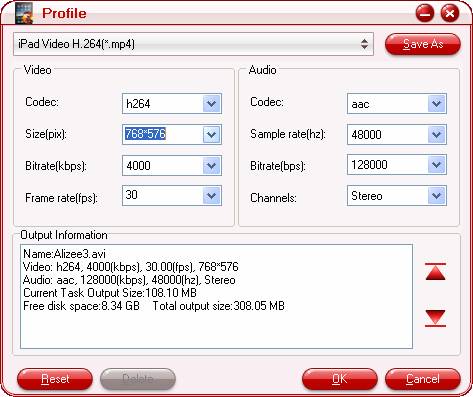This screenshot has height=397, width=473.
Task: Confirm settings with OK button
Action: click(340, 379)
